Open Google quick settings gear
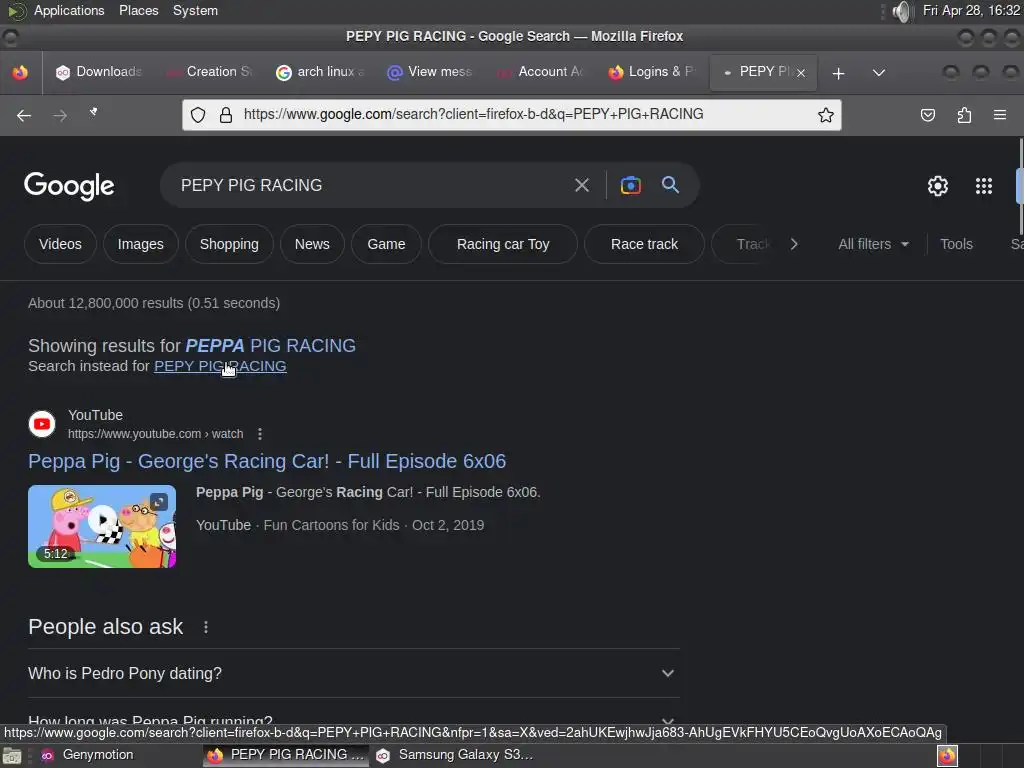 [x=938, y=186]
